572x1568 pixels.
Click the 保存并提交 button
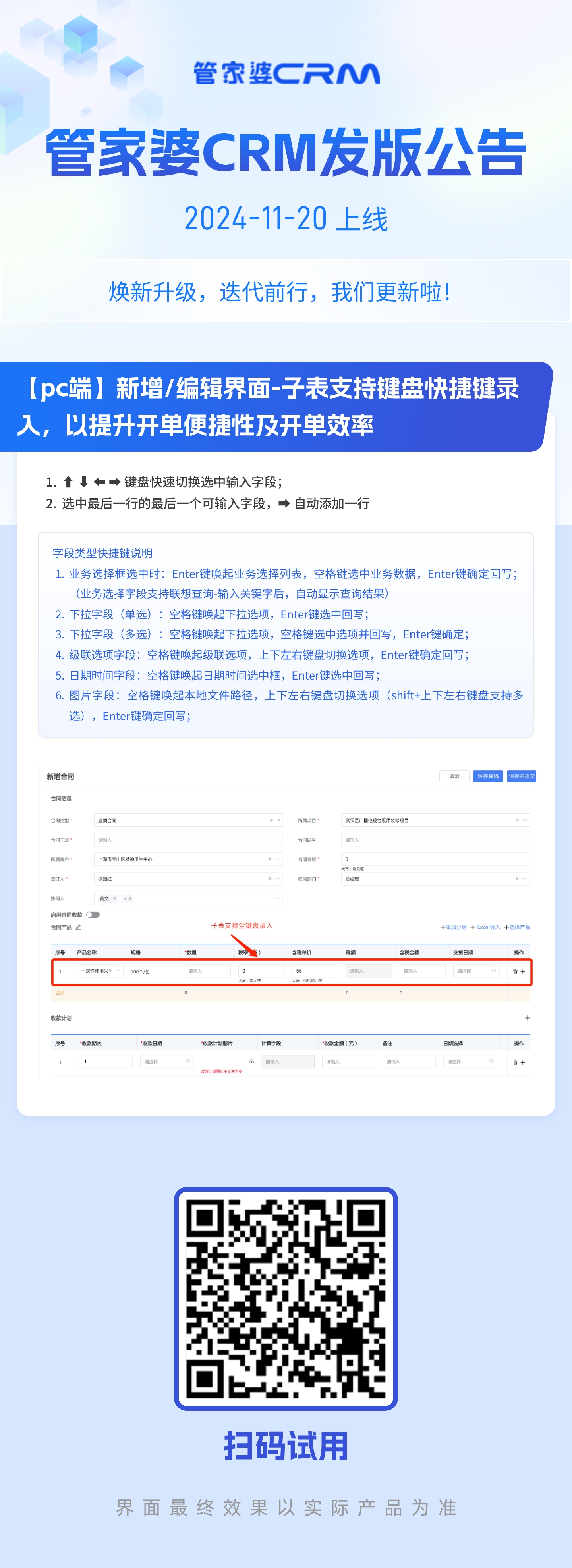(522, 776)
